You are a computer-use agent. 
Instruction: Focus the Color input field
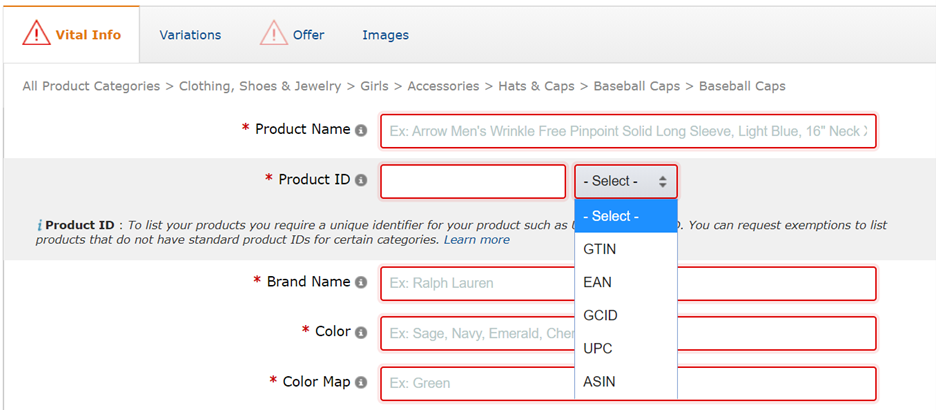coord(629,333)
